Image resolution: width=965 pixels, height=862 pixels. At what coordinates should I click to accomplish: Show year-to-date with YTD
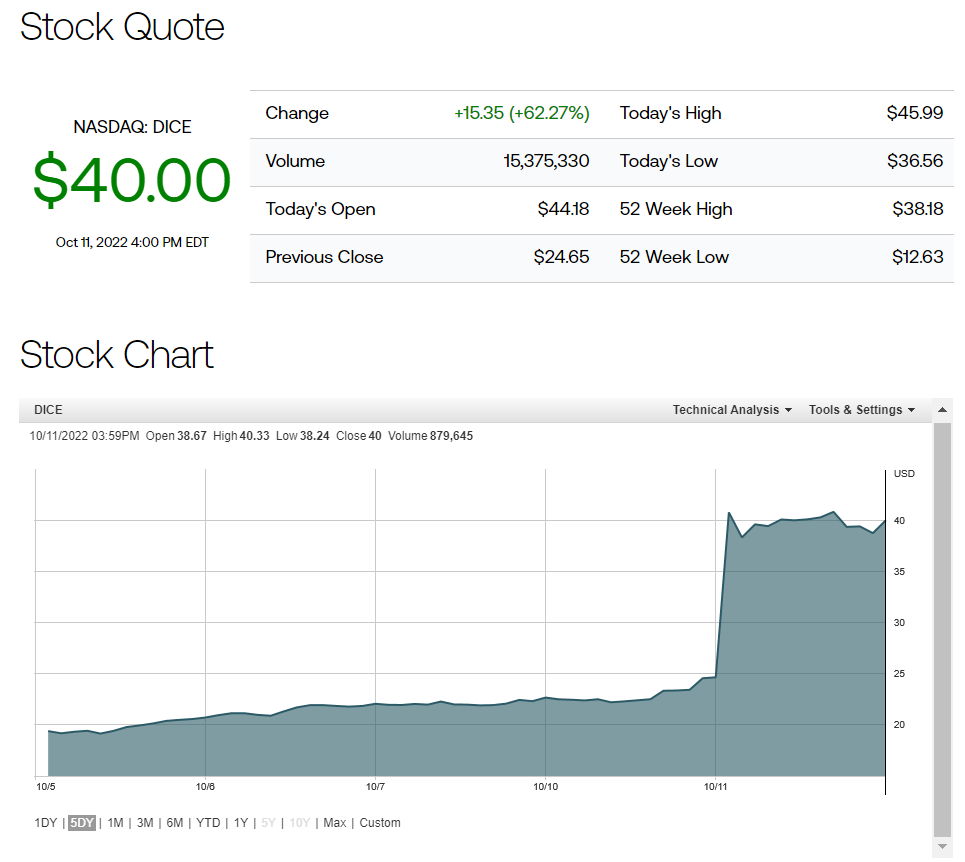(x=208, y=823)
